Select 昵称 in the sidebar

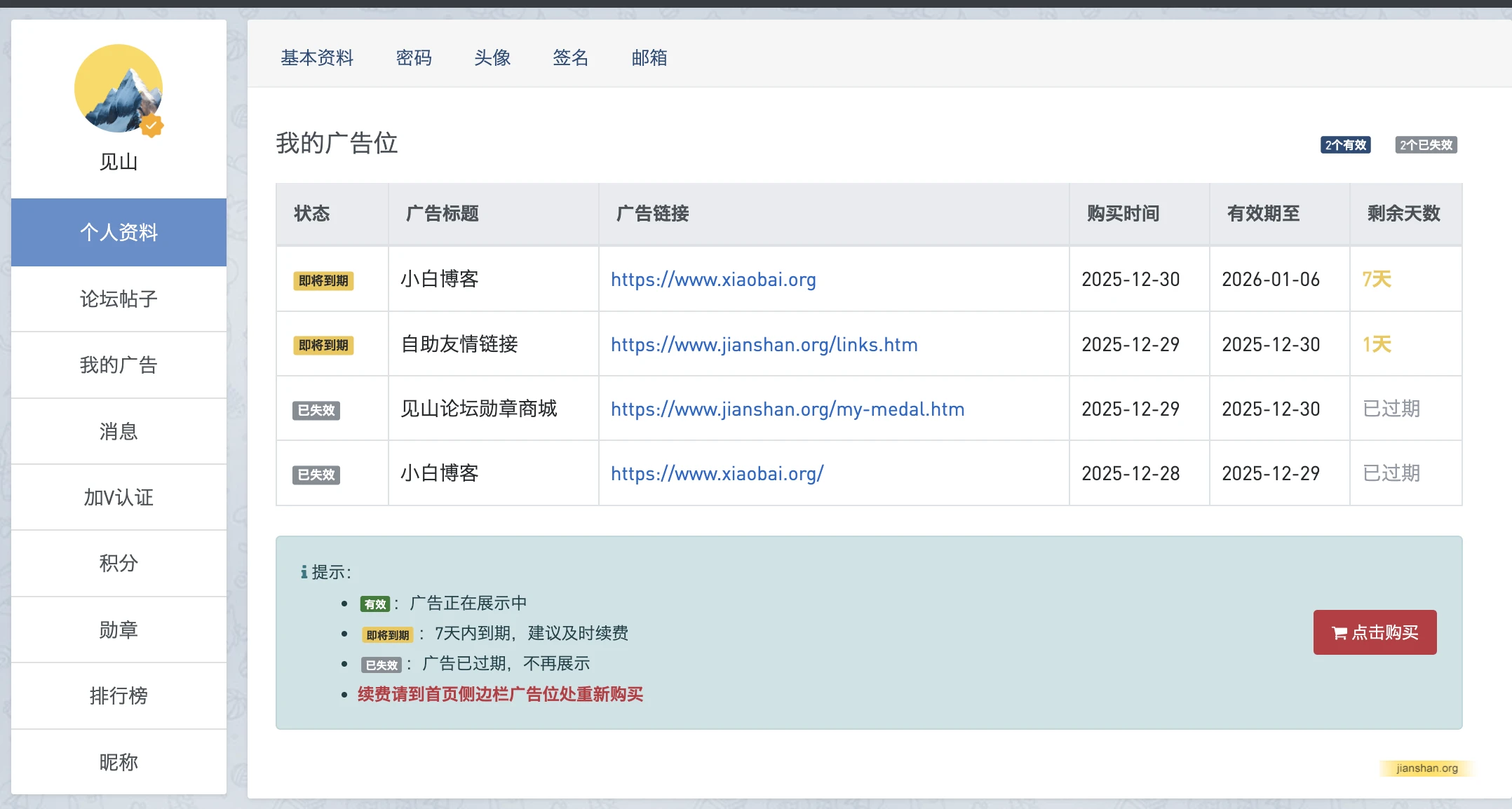pos(119,762)
